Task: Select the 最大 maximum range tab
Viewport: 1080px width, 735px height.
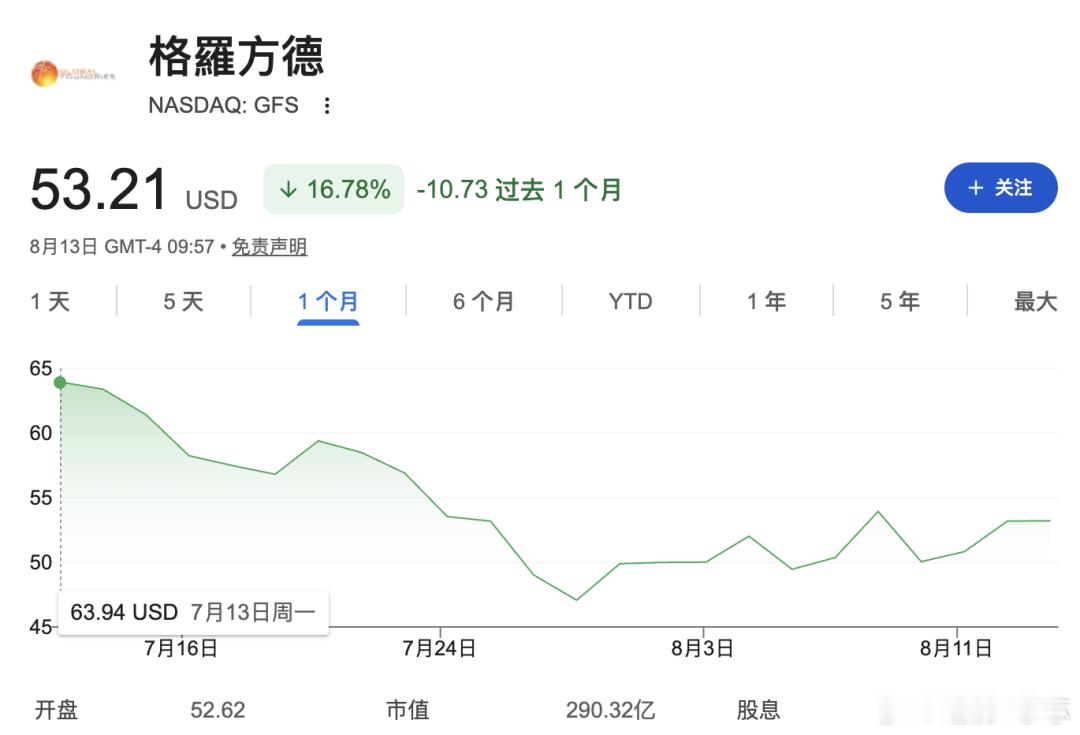Action: [x=1035, y=301]
